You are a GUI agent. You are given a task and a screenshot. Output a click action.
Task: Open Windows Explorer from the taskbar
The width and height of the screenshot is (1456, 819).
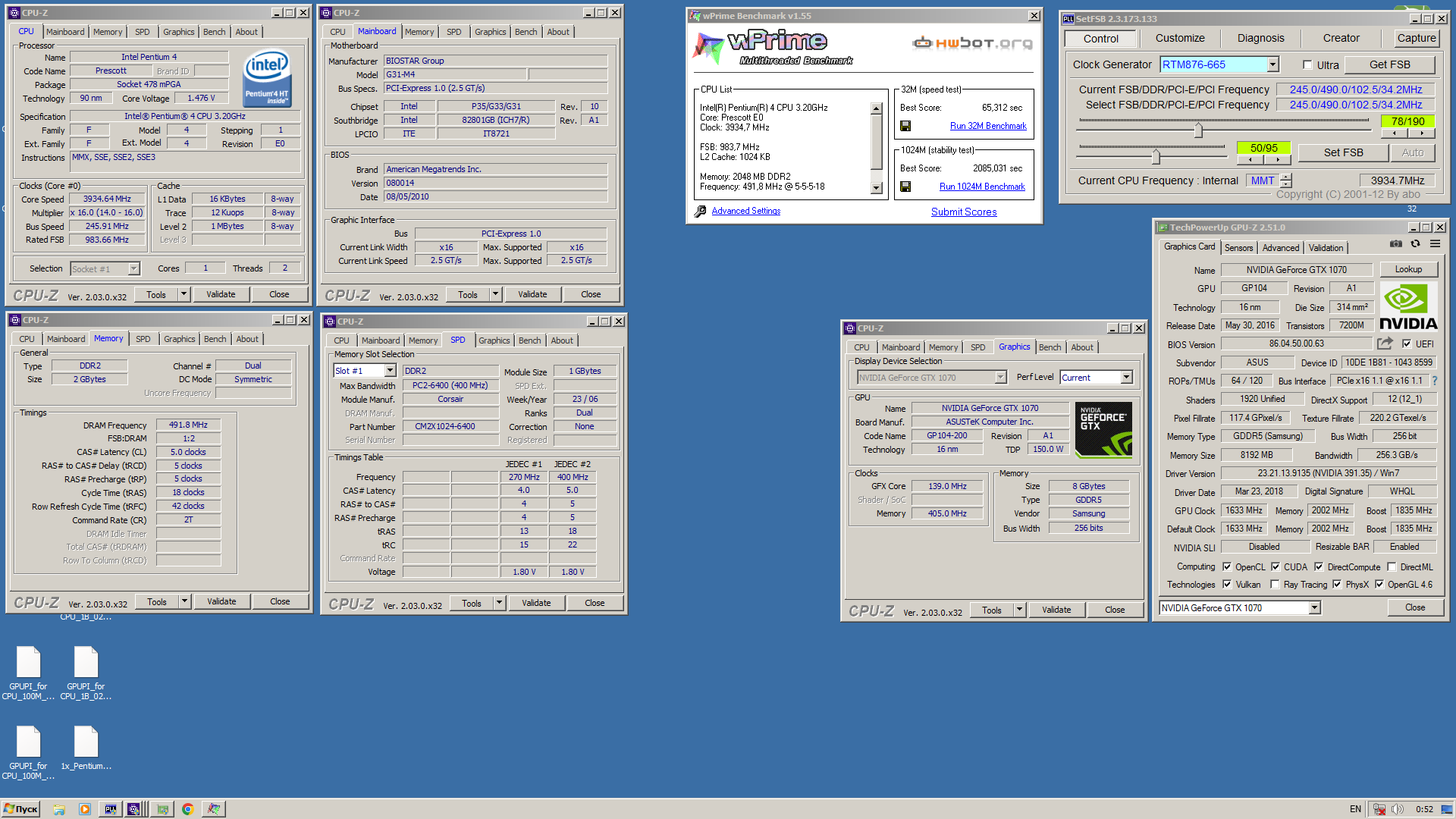(x=59, y=809)
